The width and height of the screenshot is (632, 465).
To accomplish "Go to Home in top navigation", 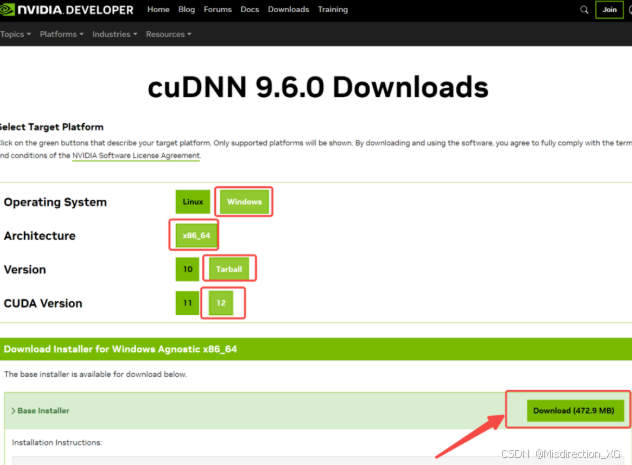I will coord(158,9).
